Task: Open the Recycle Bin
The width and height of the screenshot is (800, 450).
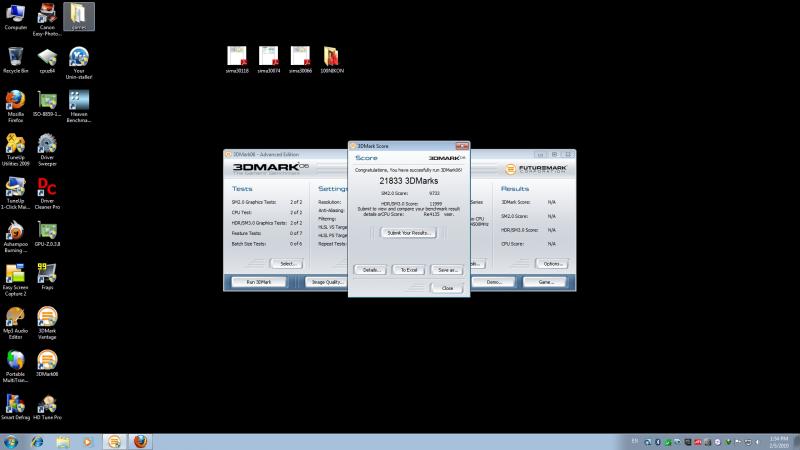Action: (x=15, y=60)
